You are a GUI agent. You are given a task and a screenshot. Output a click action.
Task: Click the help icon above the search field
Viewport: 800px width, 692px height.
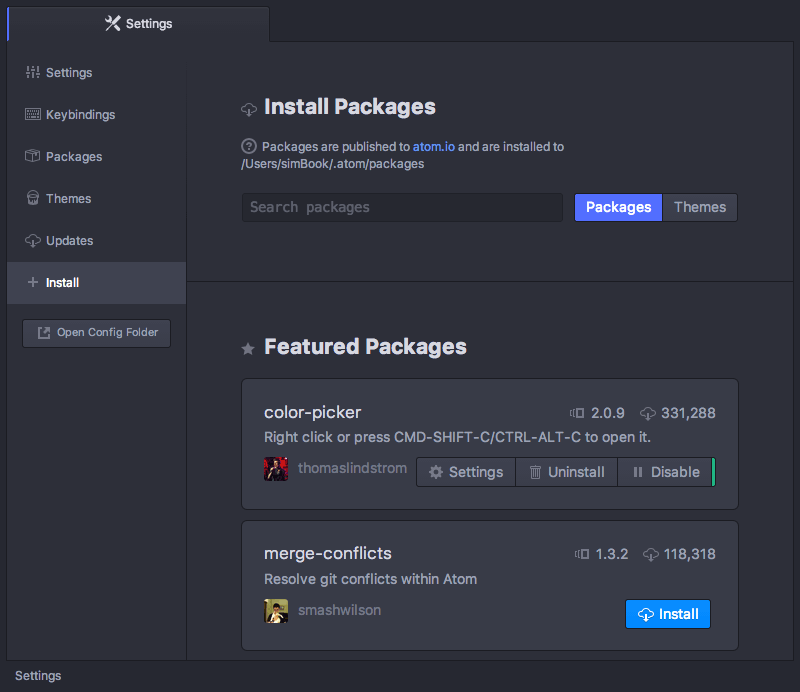tap(247, 145)
